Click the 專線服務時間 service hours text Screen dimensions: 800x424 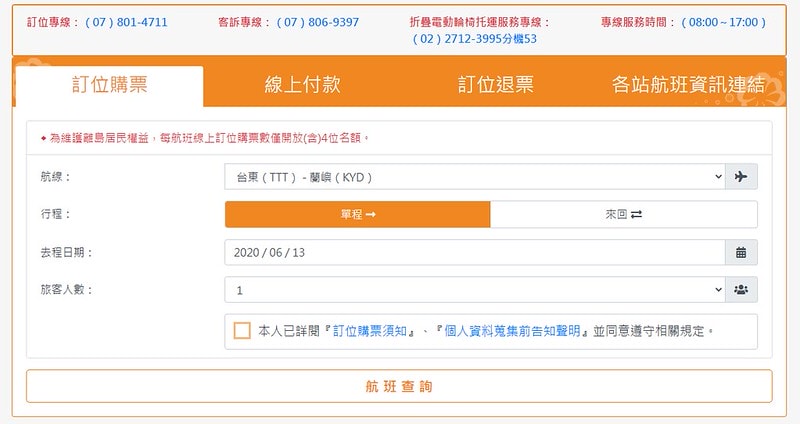click(684, 22)
